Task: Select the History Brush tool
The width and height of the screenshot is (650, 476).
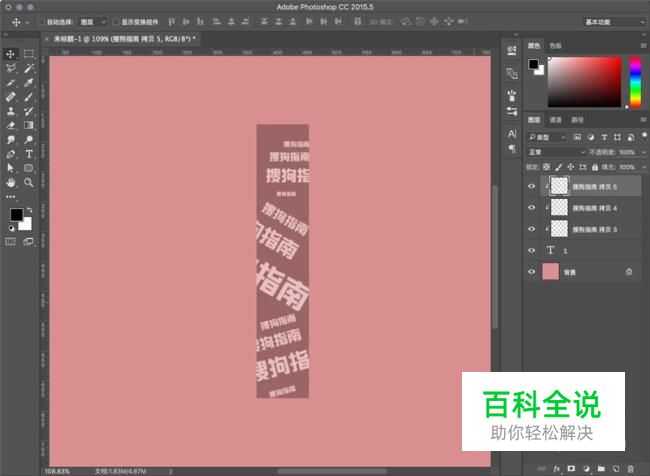Action: click(x=29, y=111)
